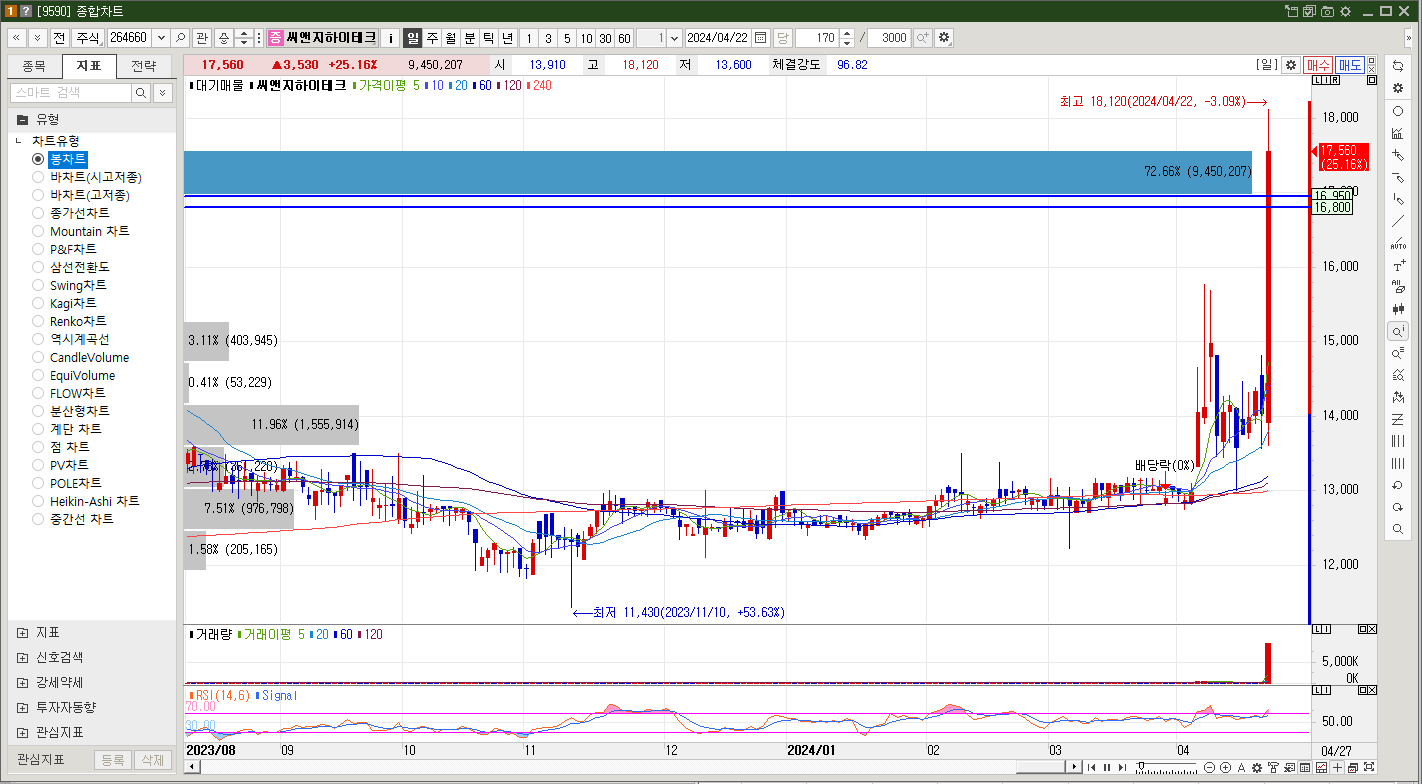Select the 주 weekly period

[x=432, y=38]
